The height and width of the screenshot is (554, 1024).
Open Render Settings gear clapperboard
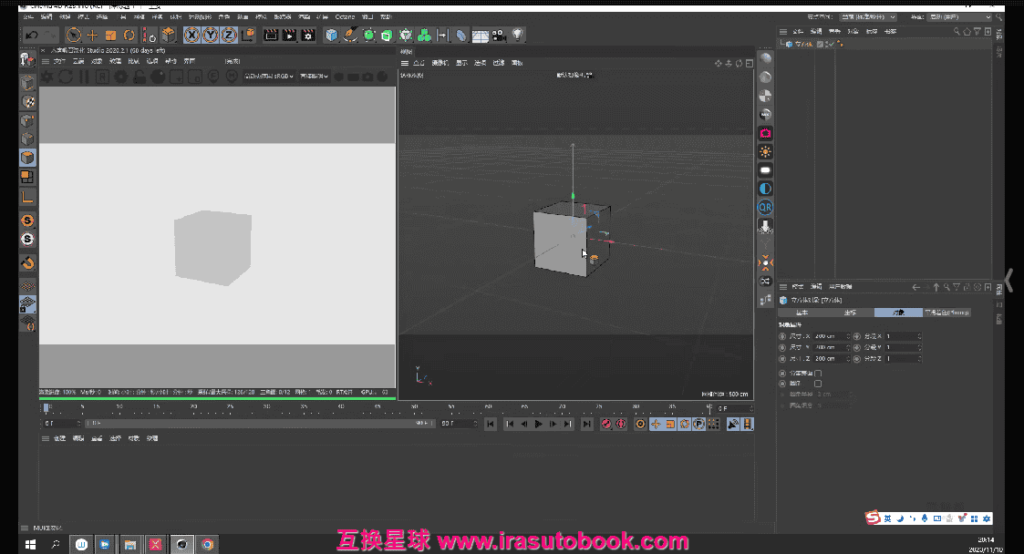[x=308, y=35]
